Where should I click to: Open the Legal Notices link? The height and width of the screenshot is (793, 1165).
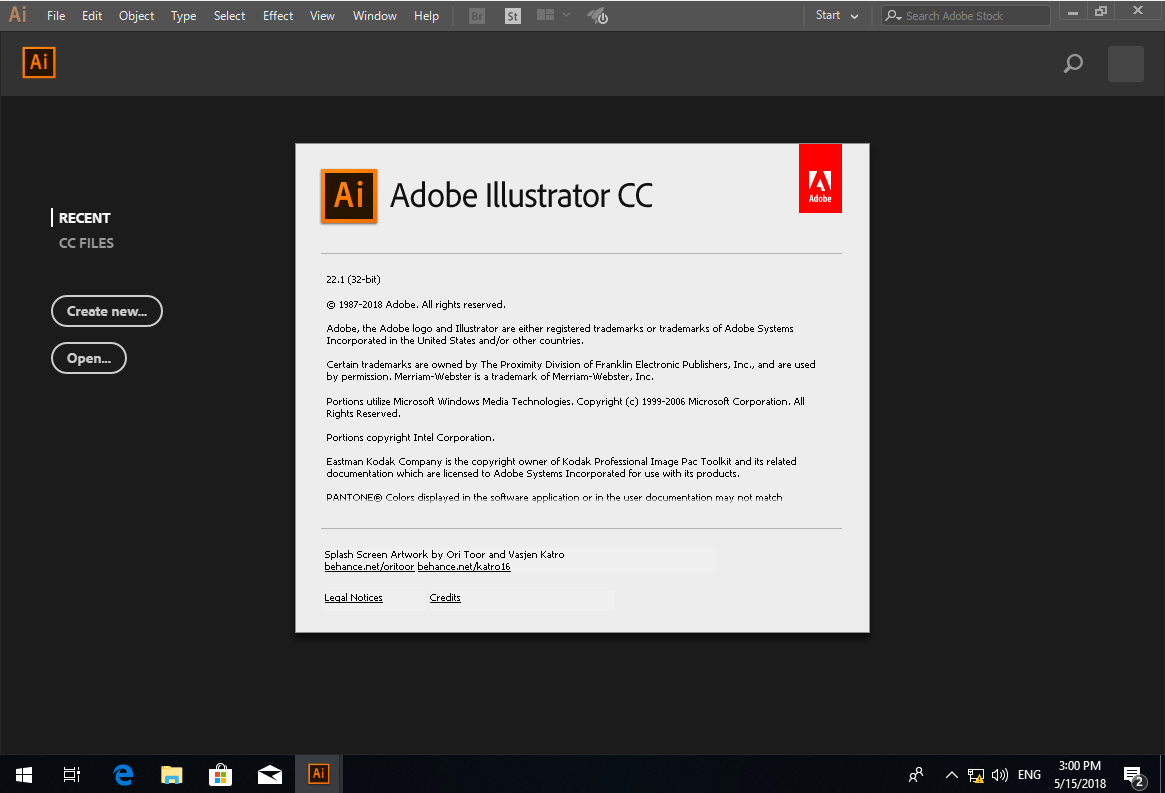[353, 598]
